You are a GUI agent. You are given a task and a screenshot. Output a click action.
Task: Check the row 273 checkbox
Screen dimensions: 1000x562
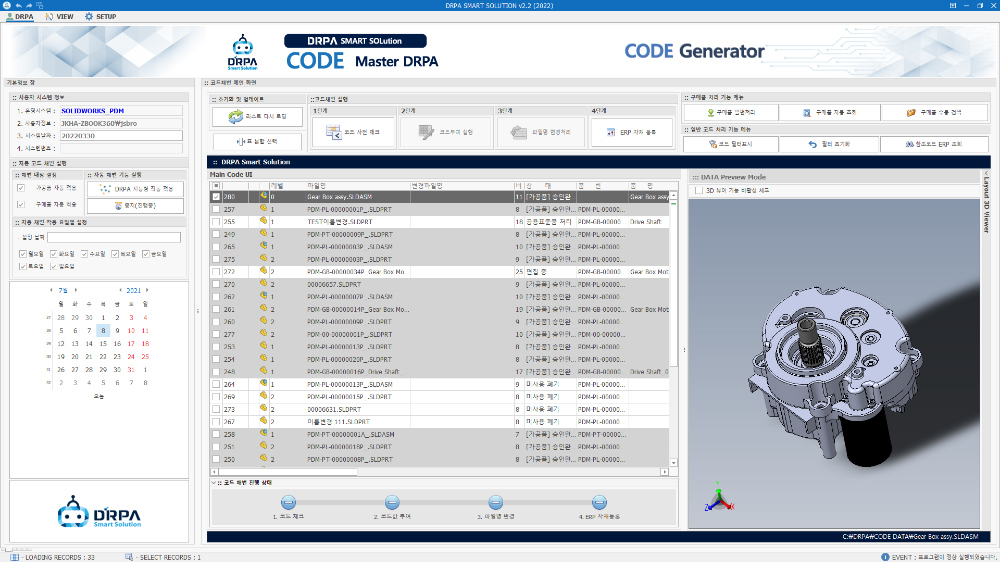point(216,410)
